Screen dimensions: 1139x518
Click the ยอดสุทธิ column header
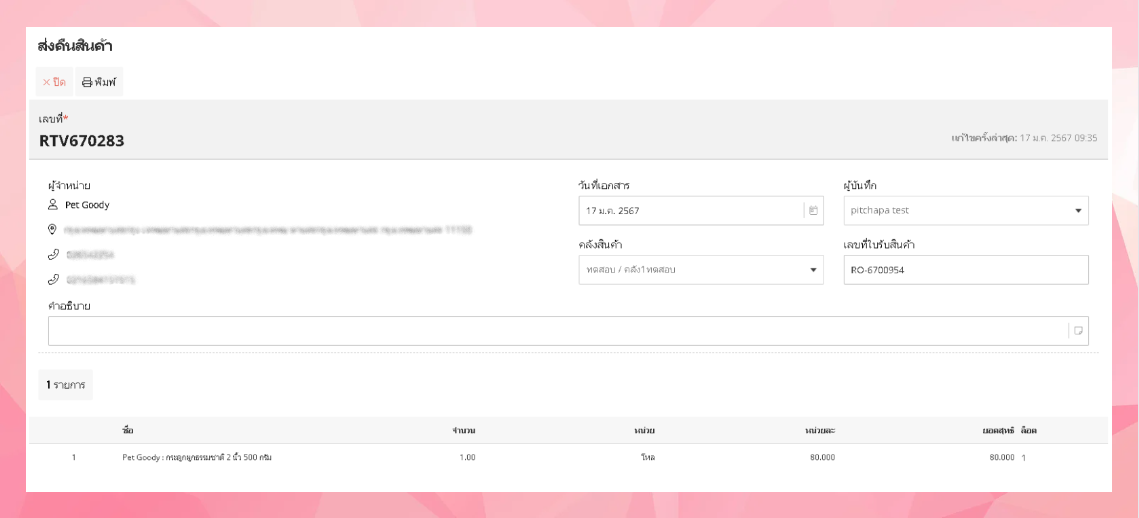[998, 430]
